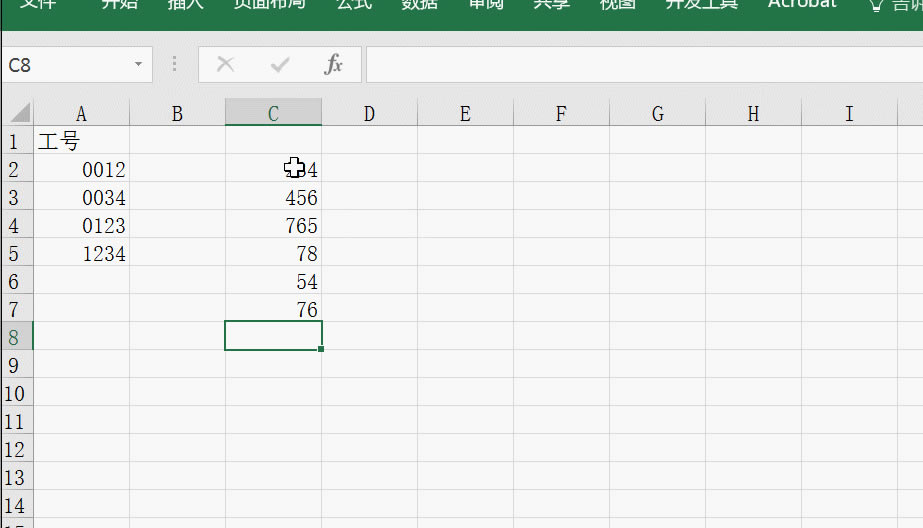923x528 pixels.
Task: Click into the formula bar input
Action: click(644, 64)
